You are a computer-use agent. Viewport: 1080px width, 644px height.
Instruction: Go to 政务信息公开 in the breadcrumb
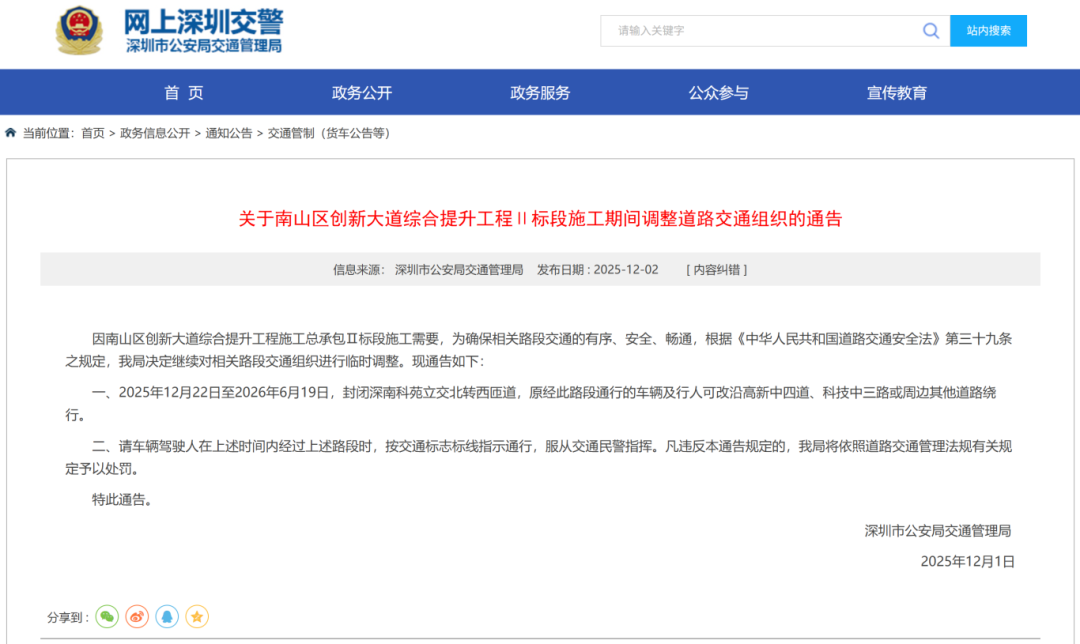tap(155, 133)
